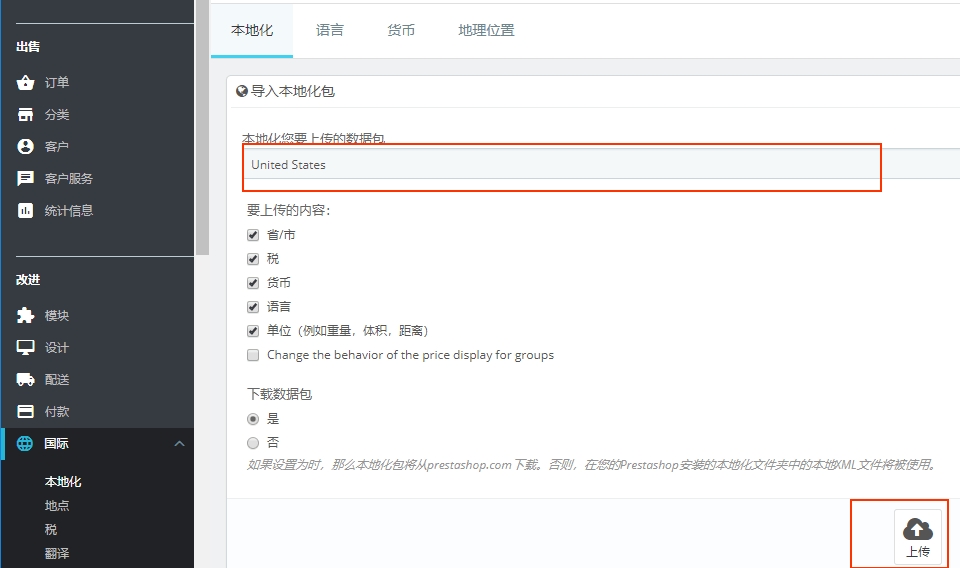Toggle the 货币 currency checkbox
This screenshot has width=960, height=568.
(x=253, y=283)
